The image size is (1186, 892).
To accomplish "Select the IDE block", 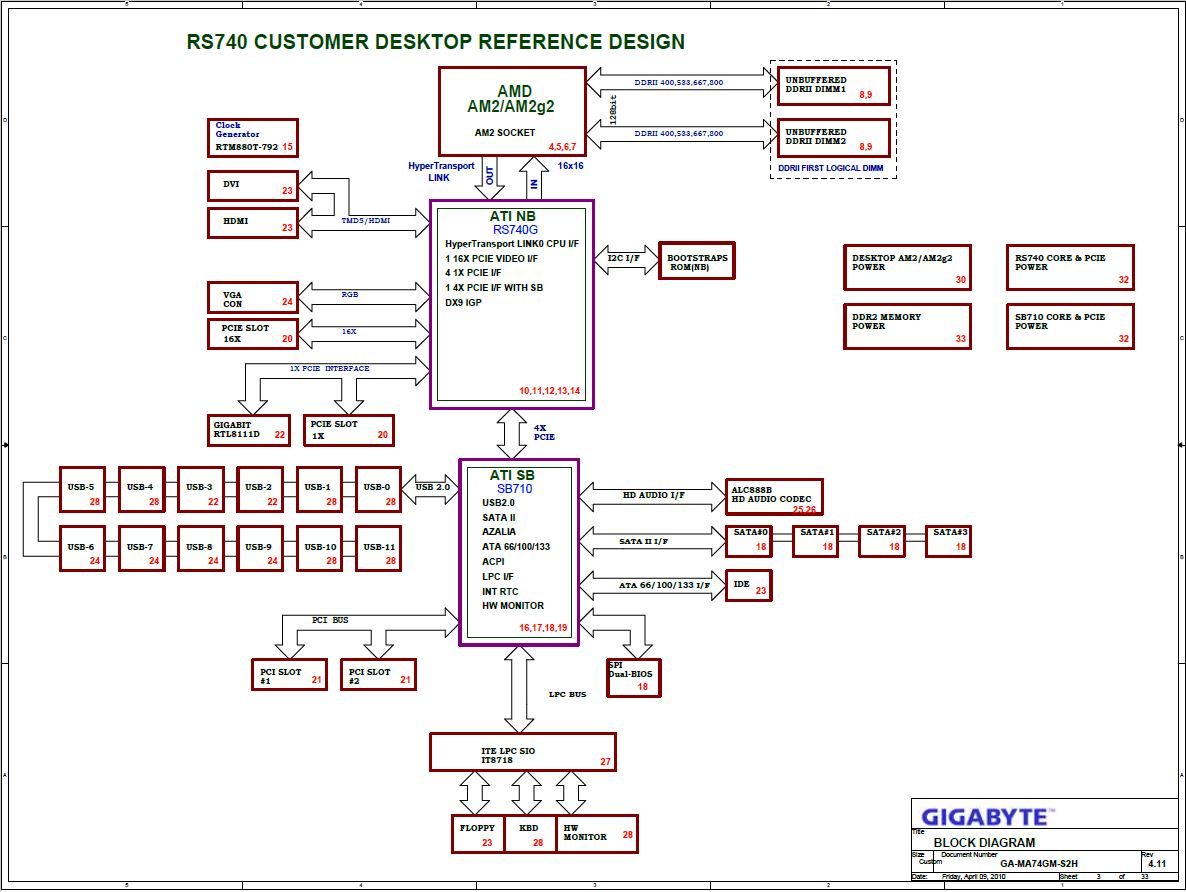I will [x=749, y=586].
